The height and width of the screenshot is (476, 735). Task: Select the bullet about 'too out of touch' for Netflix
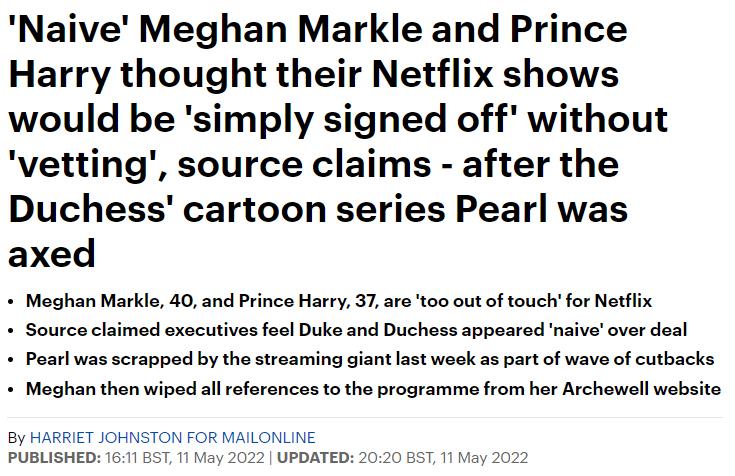coord(339,301)
